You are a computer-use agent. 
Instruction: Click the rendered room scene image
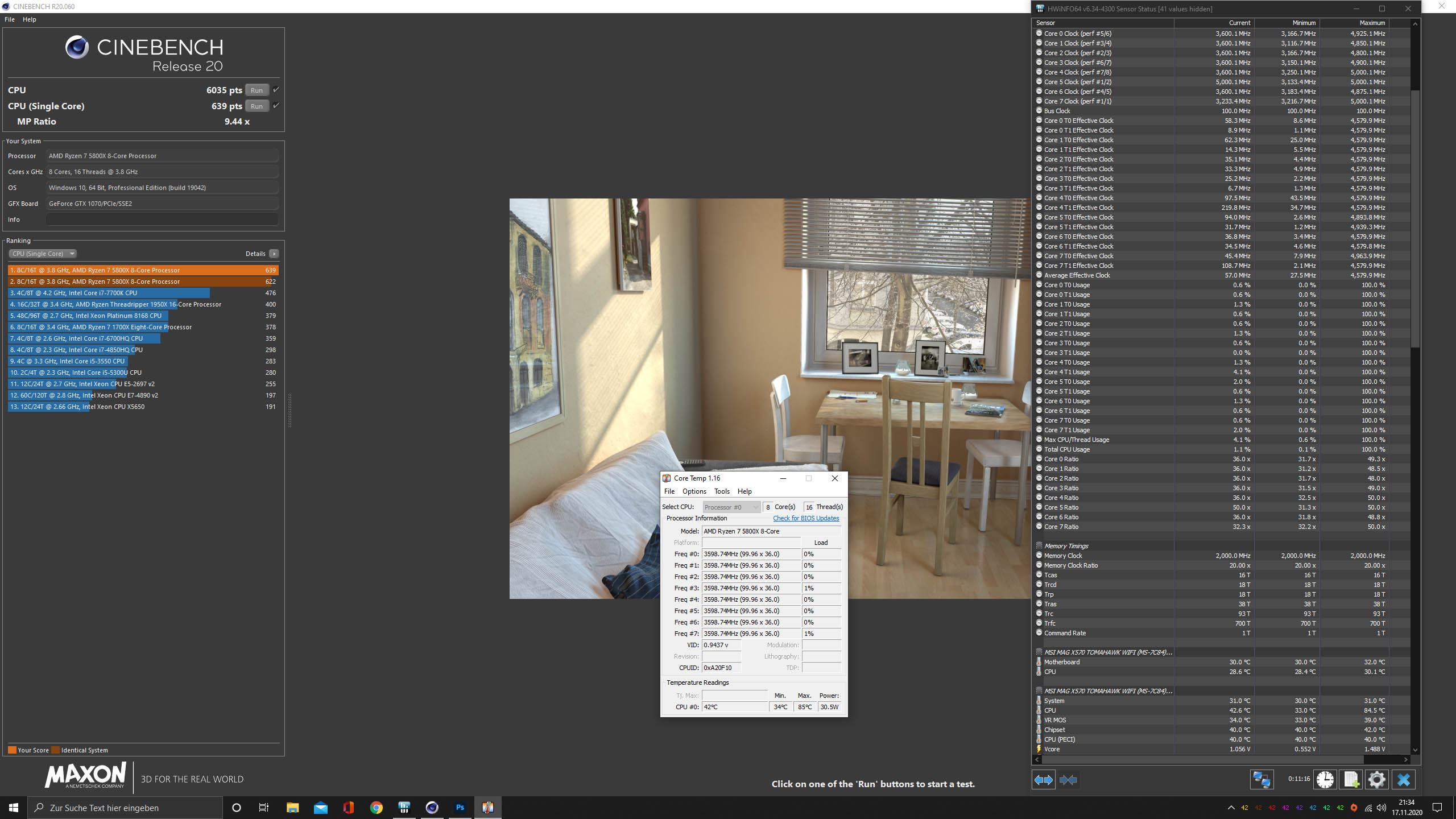coord(770,398)
